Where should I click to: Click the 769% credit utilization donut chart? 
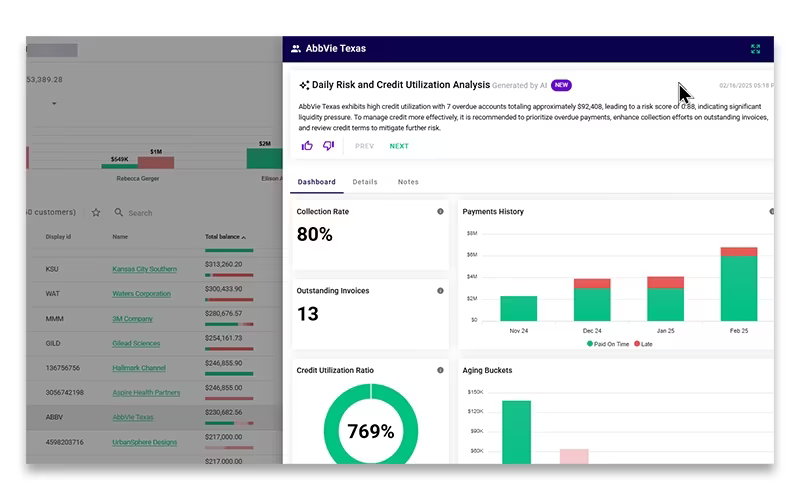(x=371, y=431)
